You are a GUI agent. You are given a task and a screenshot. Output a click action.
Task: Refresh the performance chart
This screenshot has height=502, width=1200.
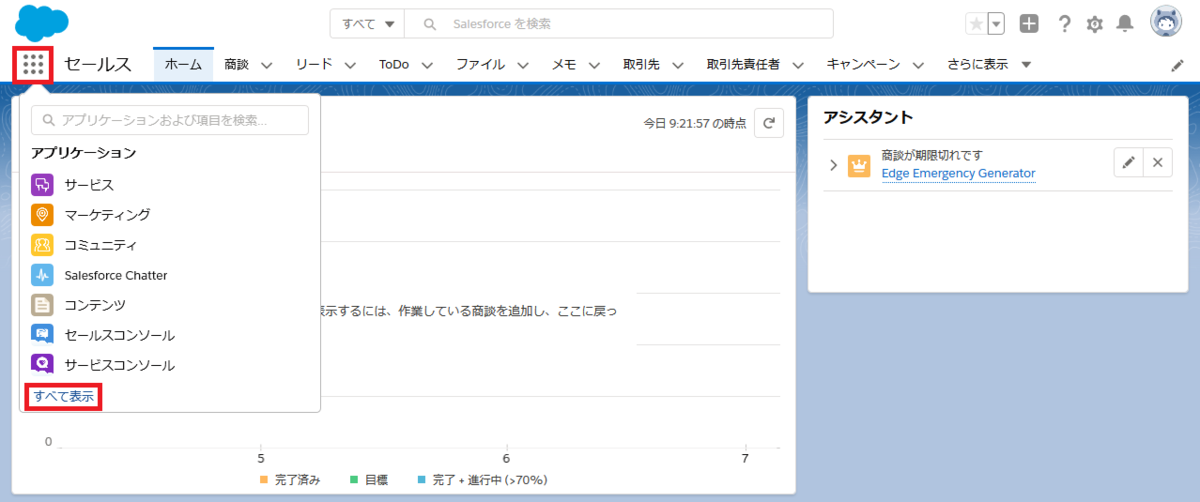coord(768,123)
